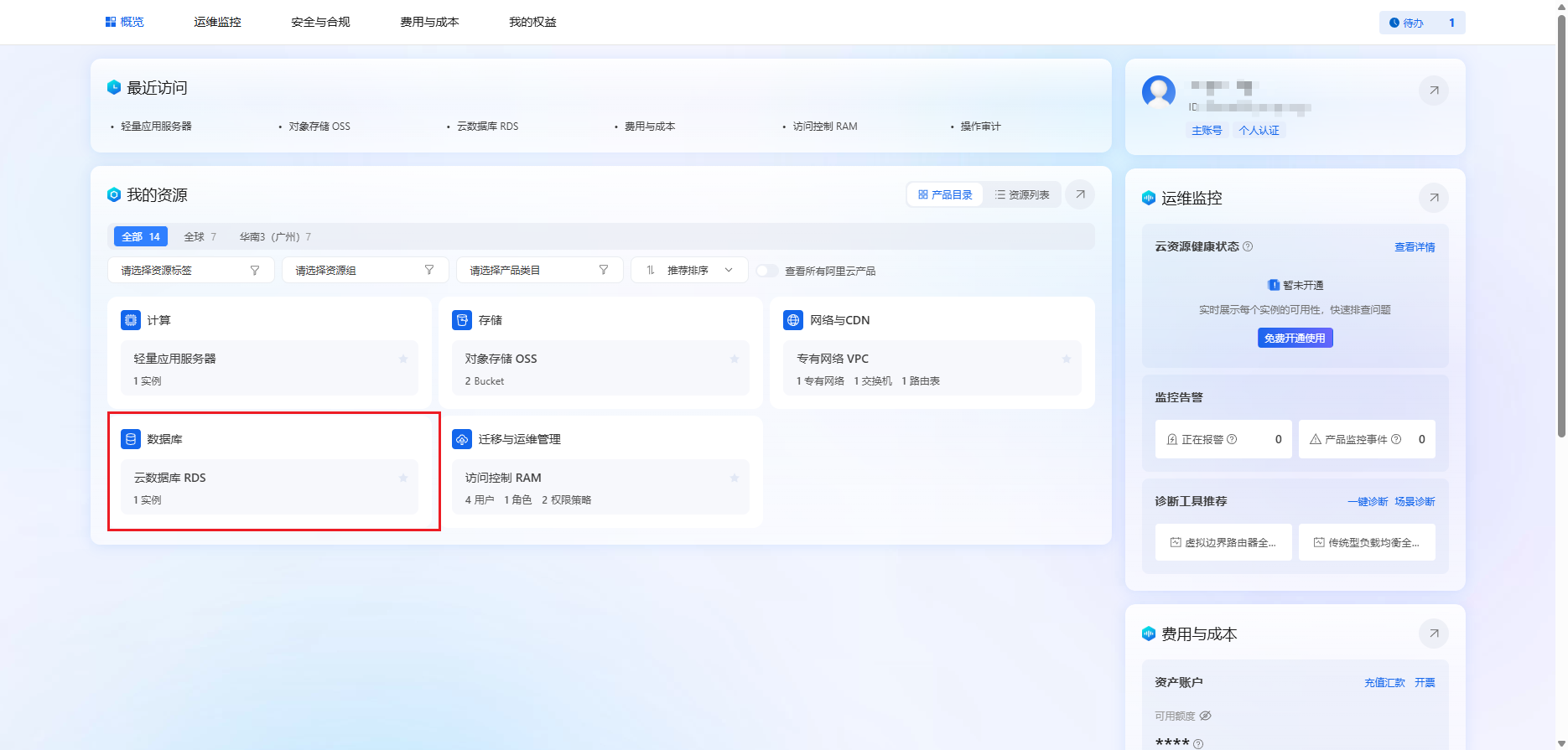This screenshot has width=1568, height=750.
Task: Open 查看详情 link for health status
Action: [x=1414, y=247]
